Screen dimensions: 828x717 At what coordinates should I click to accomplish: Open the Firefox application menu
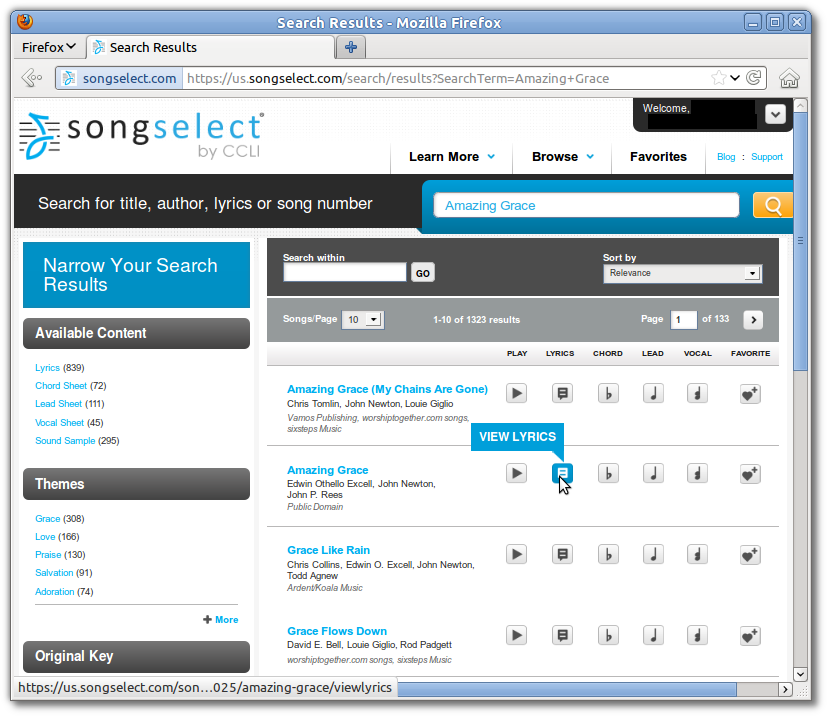pos(49,48)
